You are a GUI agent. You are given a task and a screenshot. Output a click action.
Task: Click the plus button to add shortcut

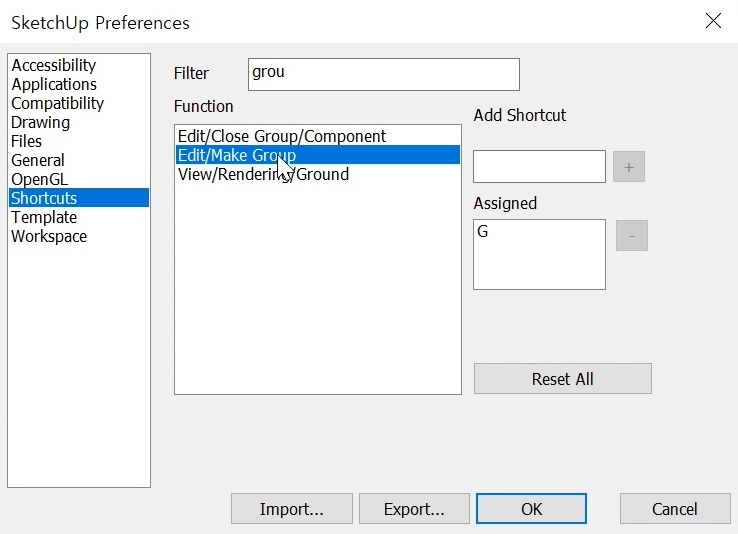(629, 167)
